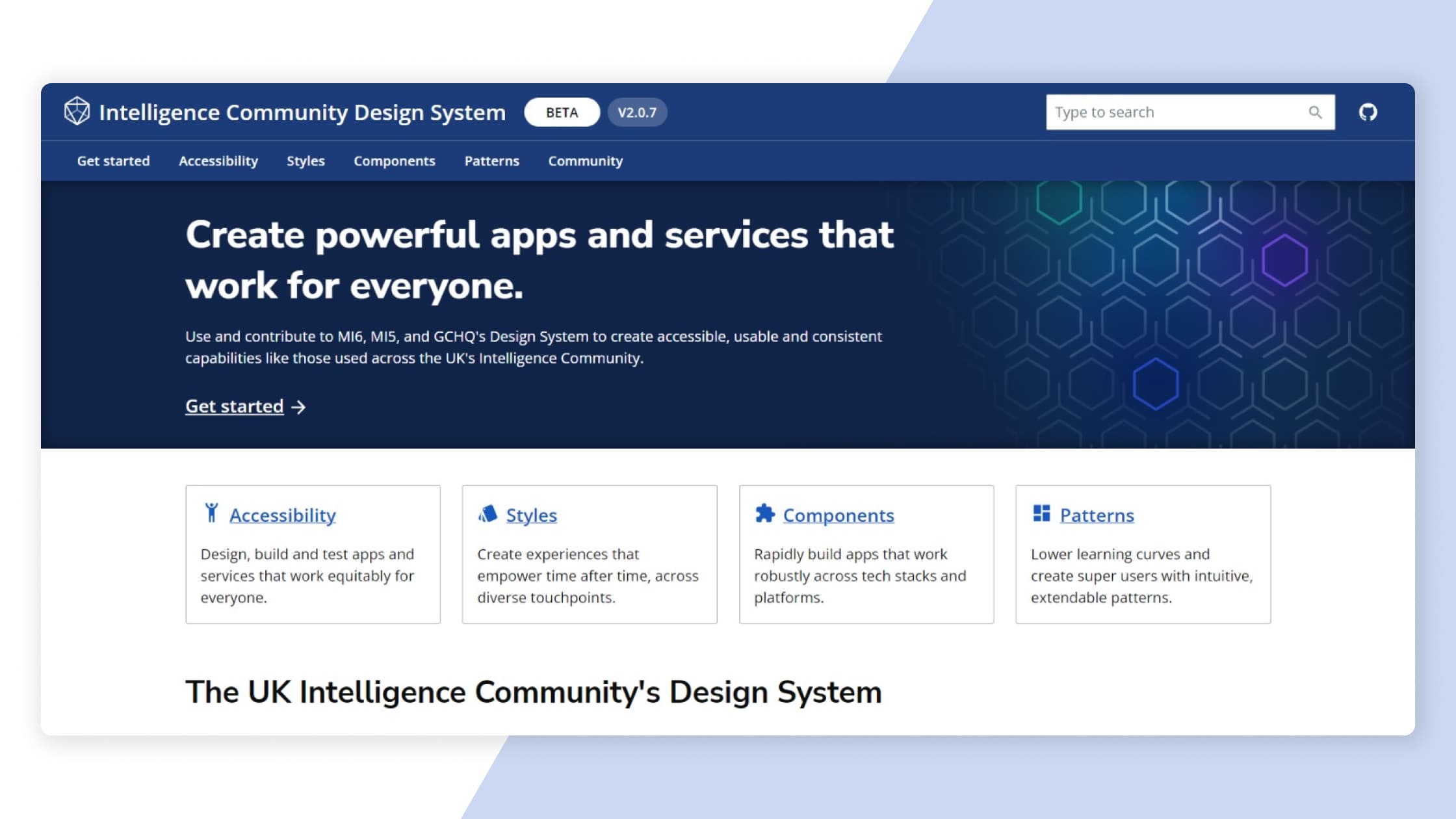1456x819 pixels.
Task: Open the Styles nav item
Action: (x=305, y=161)
